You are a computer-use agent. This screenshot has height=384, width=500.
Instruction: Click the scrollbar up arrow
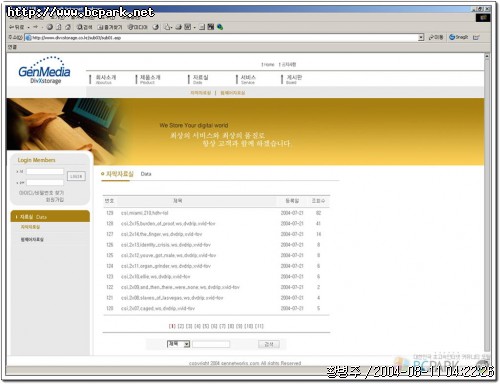487,57
